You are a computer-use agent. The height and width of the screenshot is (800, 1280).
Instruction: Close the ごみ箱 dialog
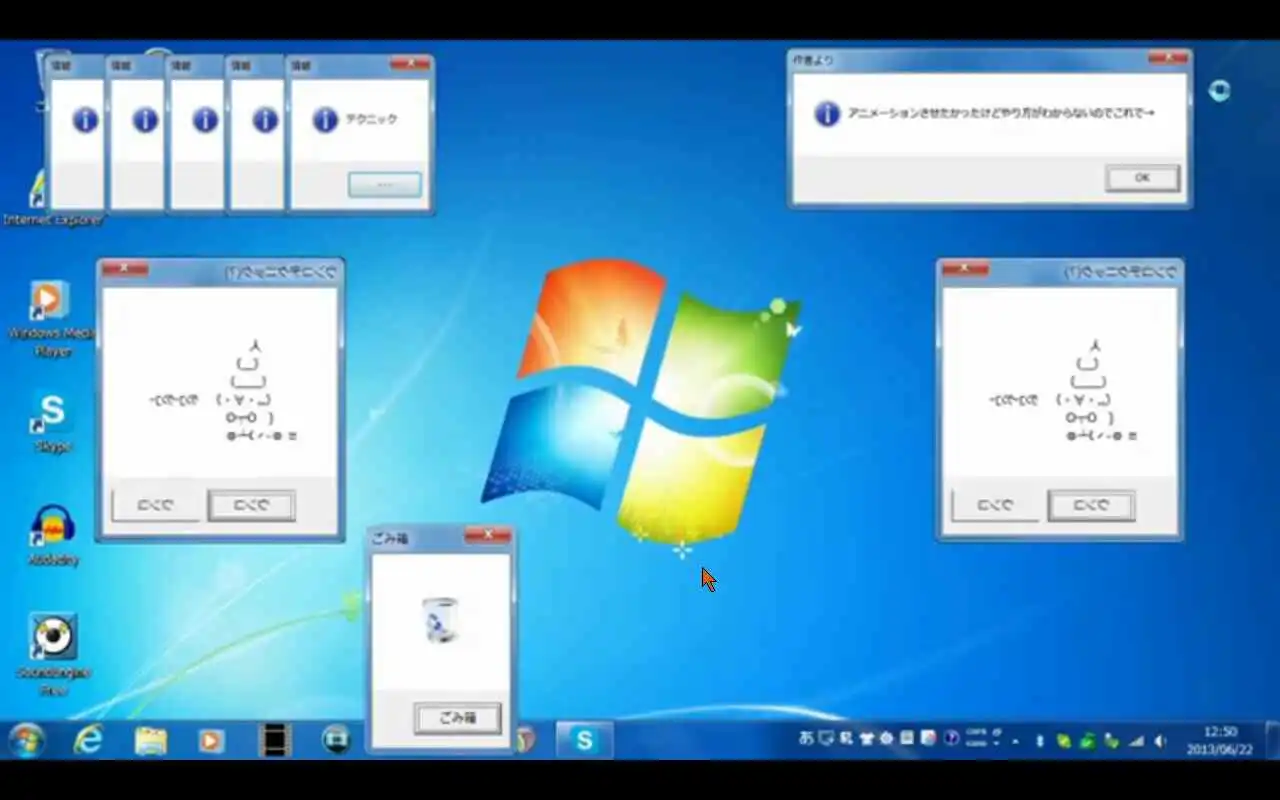488,536
